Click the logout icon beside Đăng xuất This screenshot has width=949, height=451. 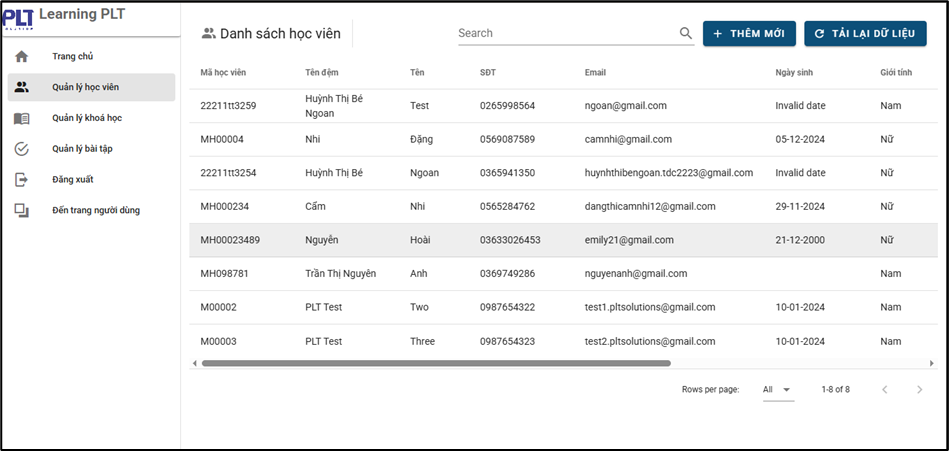[x=21, y=180]
